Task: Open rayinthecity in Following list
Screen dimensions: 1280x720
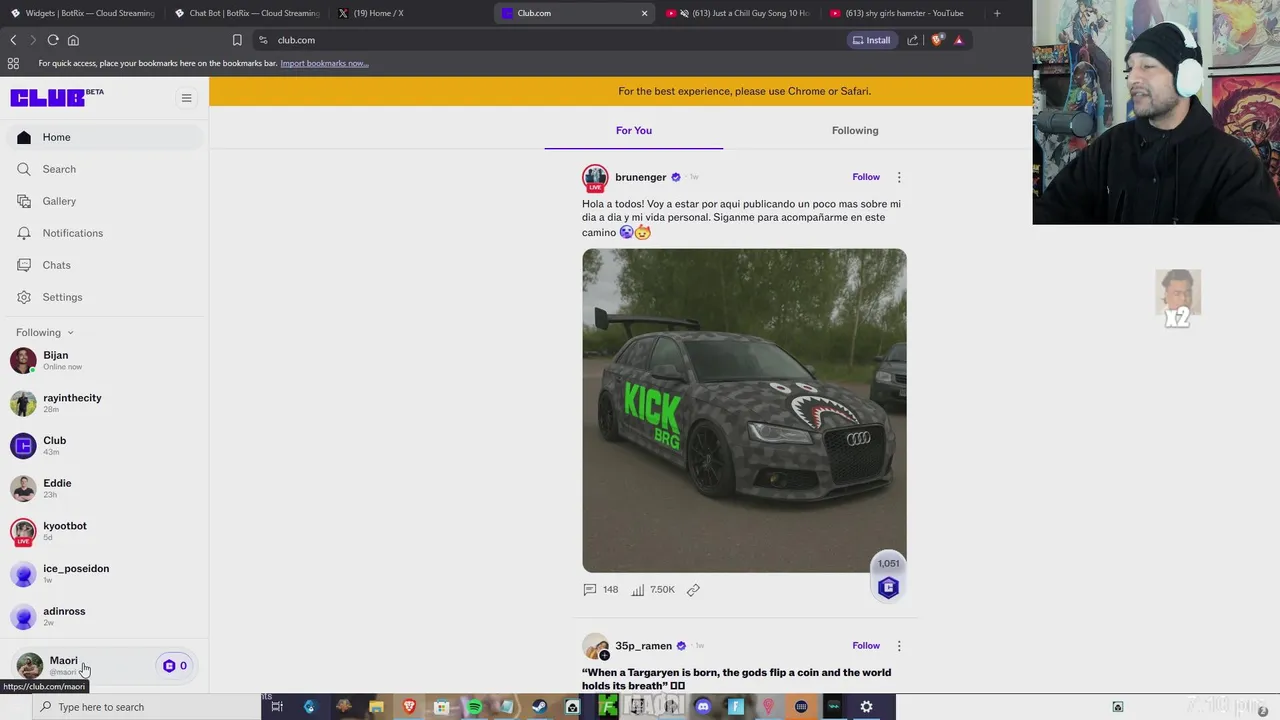Action: pyautogui.click(x=104, y=403)
